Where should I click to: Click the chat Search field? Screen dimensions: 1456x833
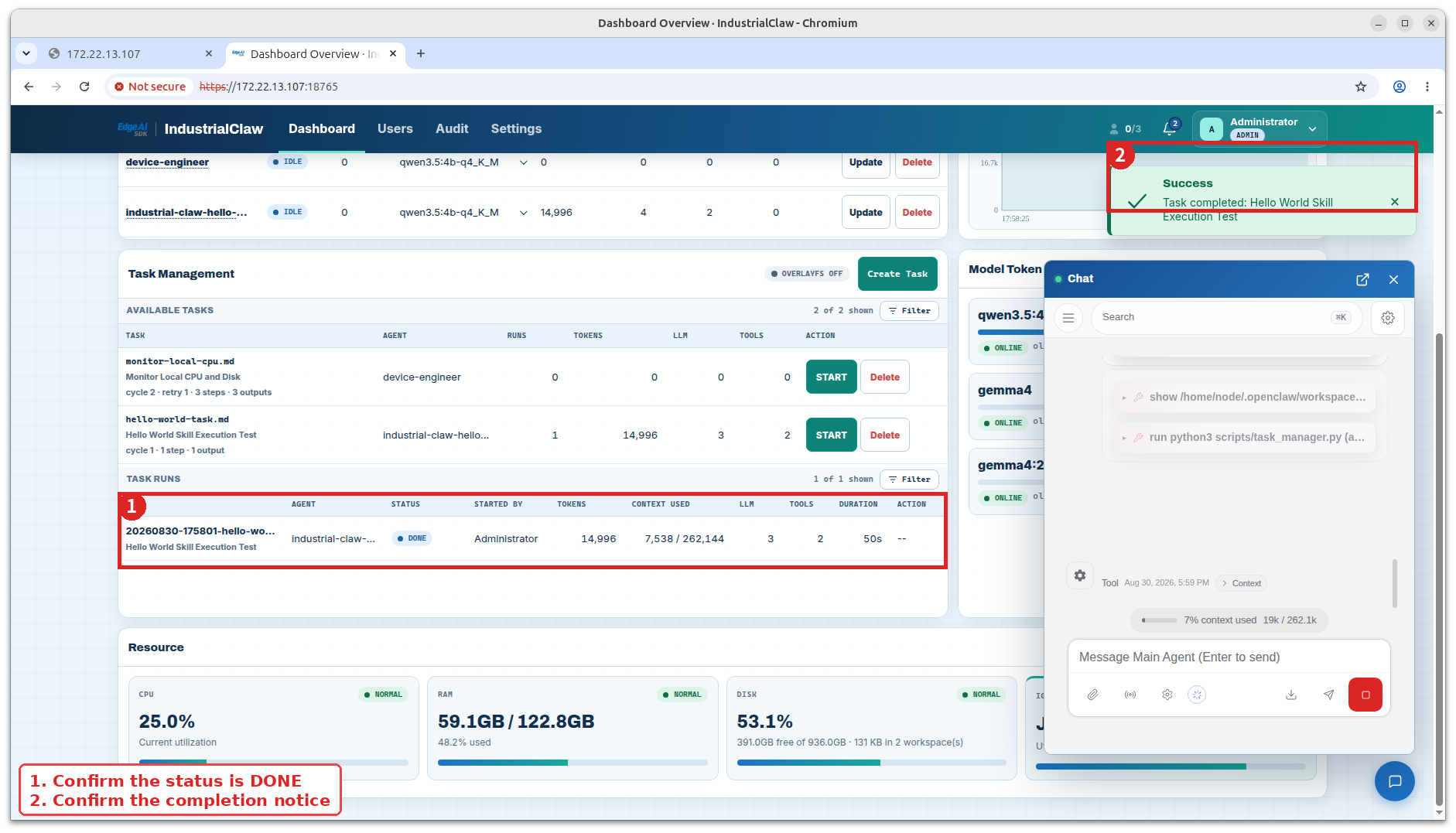[1226, 317]
